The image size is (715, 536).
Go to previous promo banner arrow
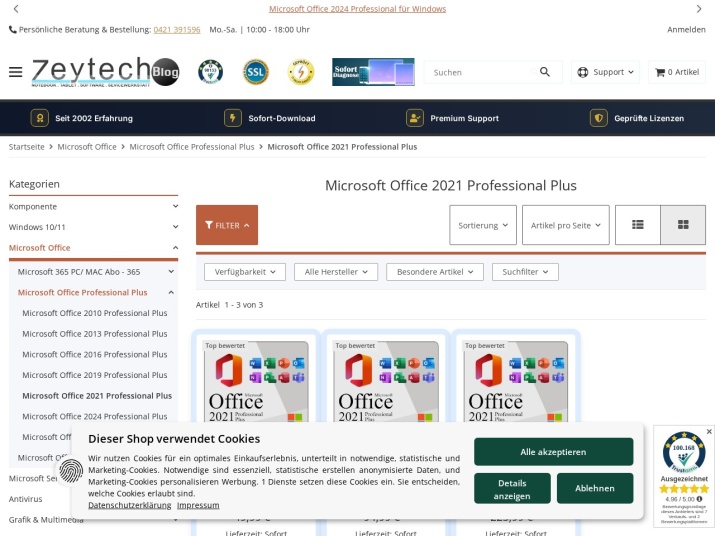coord(16,9)
